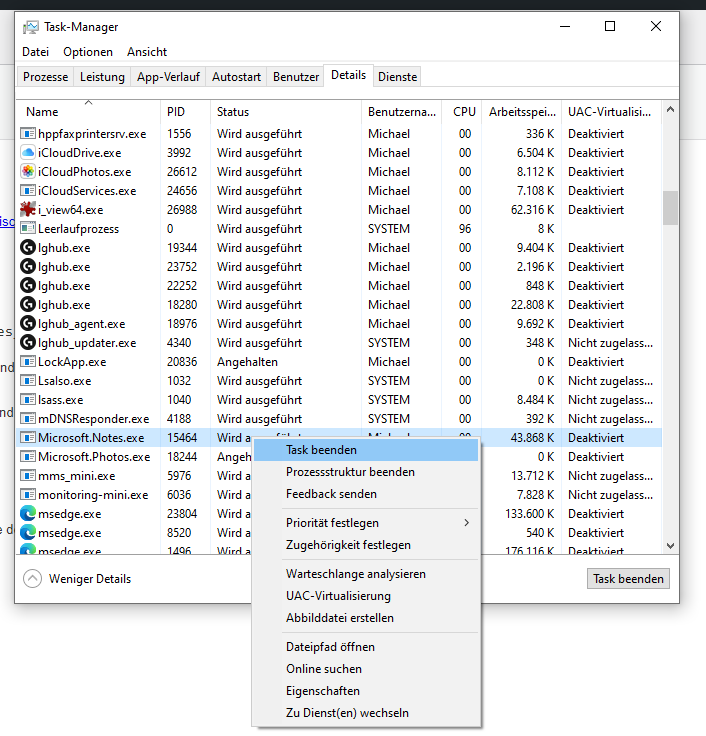Click the mms_mini.exe icon
Image resolution: width=706 pixels, height=736 pixels.
tap(28, 475)
